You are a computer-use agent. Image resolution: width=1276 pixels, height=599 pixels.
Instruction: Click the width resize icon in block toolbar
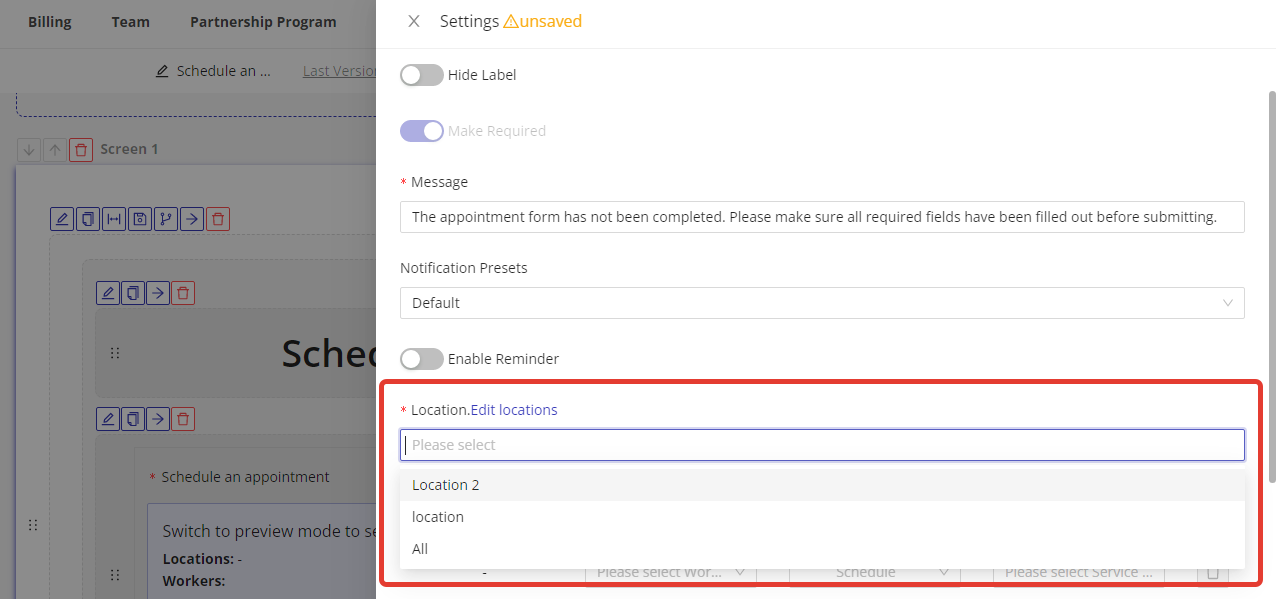point(114,219)
